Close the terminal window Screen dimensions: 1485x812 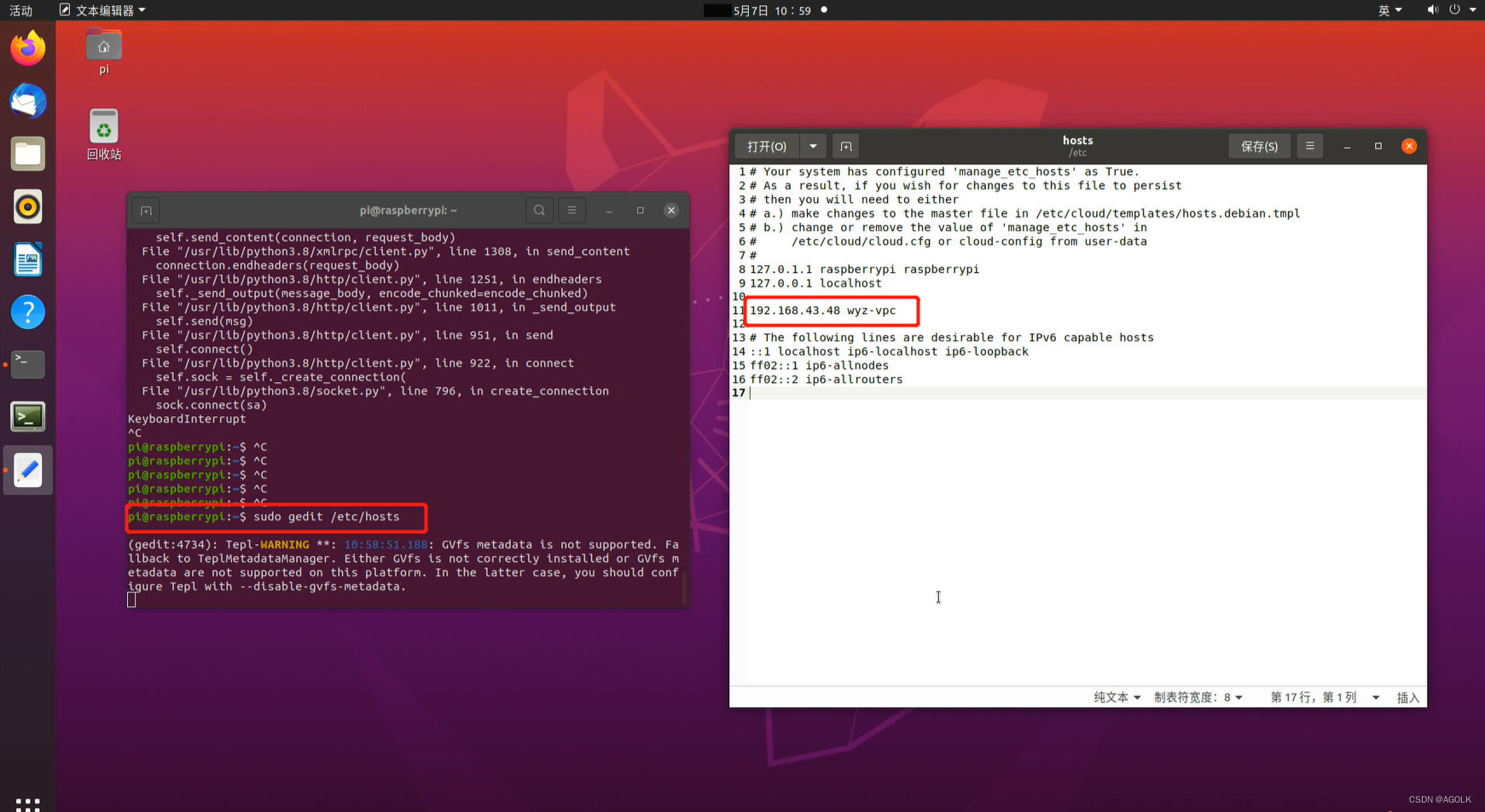[x=671, y=210]
